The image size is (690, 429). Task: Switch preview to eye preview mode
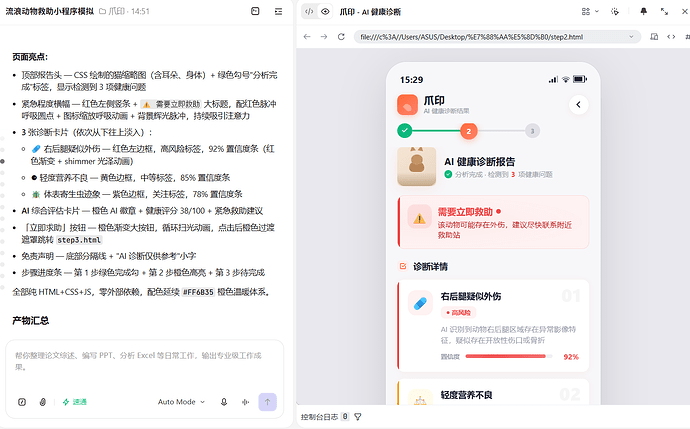tap(325, 11)
